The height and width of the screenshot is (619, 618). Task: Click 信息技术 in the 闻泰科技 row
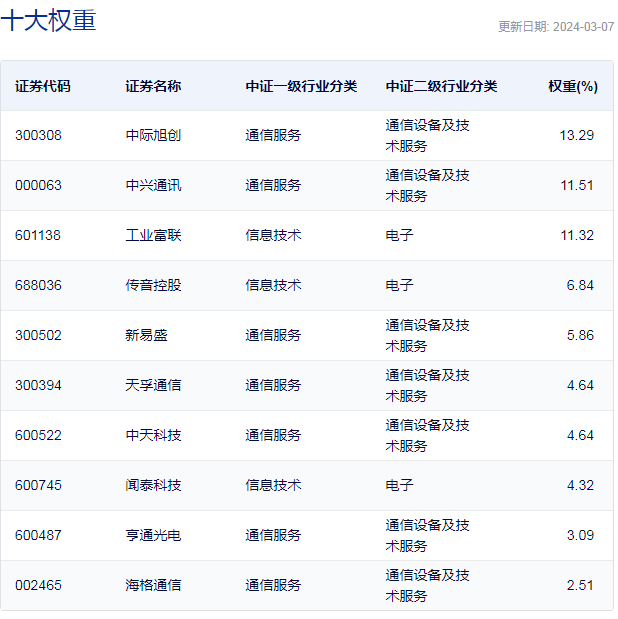tap(273, 485)
